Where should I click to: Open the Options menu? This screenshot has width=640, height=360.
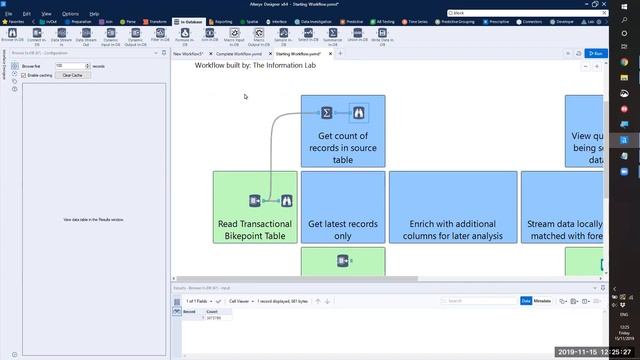(x=70, y=13)
